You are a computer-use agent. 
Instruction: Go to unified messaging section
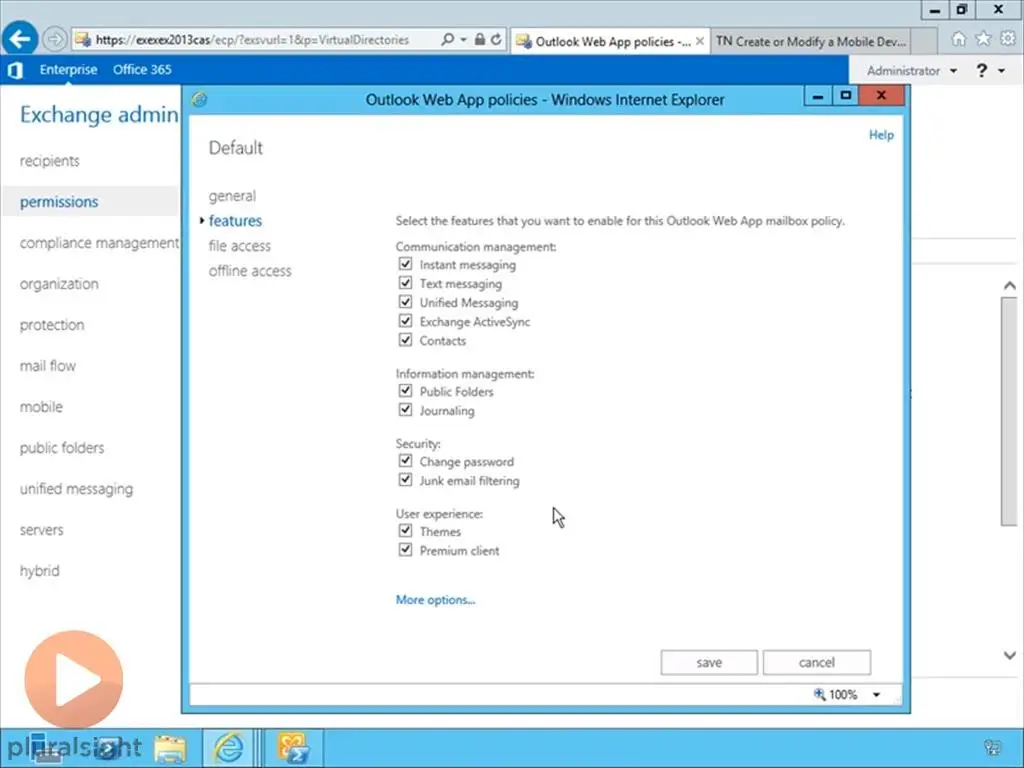point(76,488)
